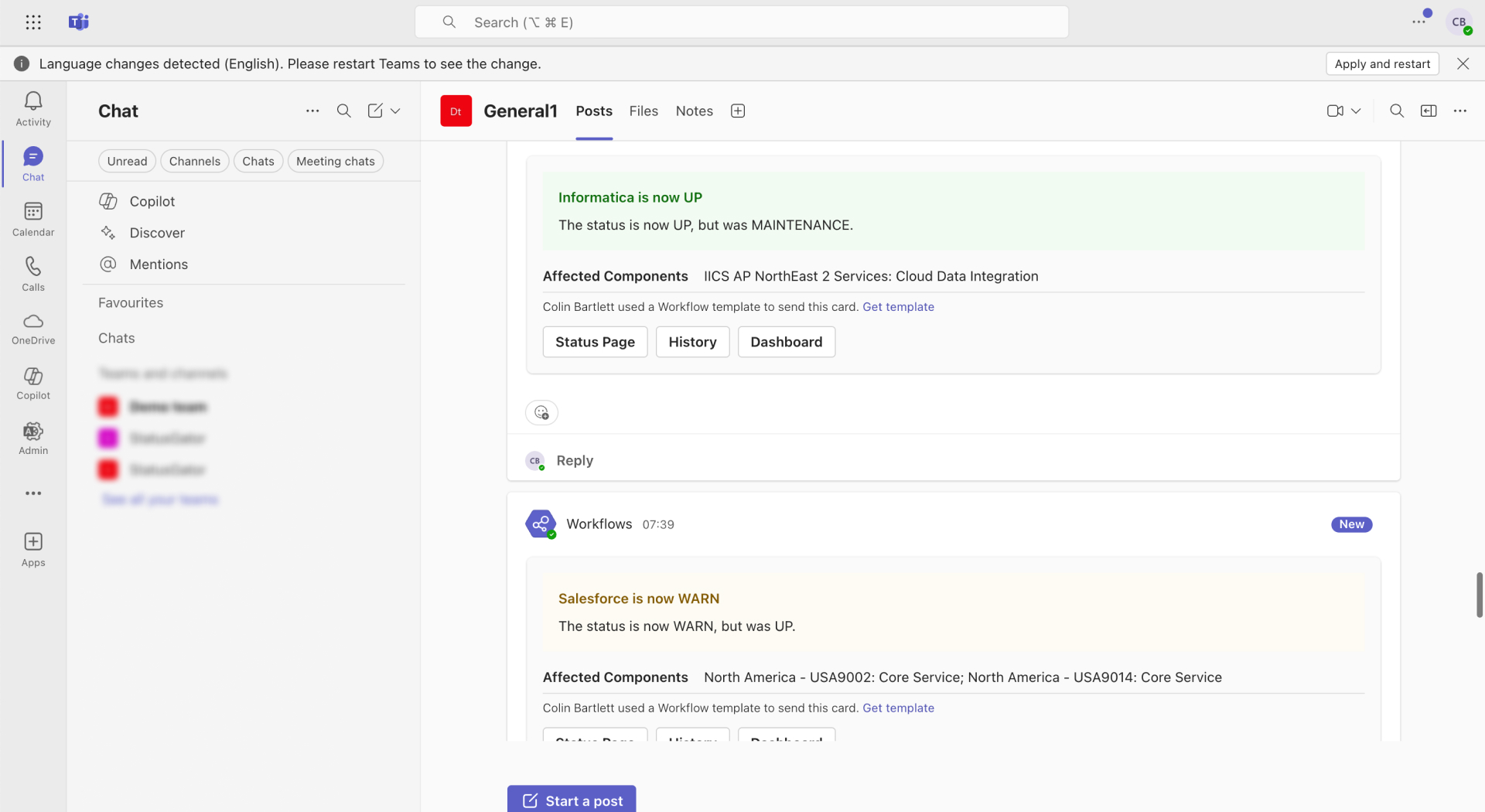Expand new chat options chevron
The width and height of the screenshot is (1485, 812).
click(395, 111)
